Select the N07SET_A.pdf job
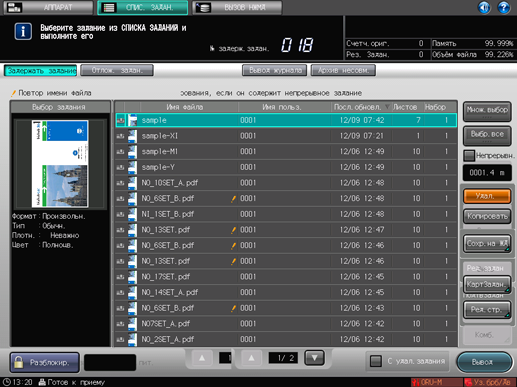The height and width of the screenshot is (387, 517). coord(286,324)
